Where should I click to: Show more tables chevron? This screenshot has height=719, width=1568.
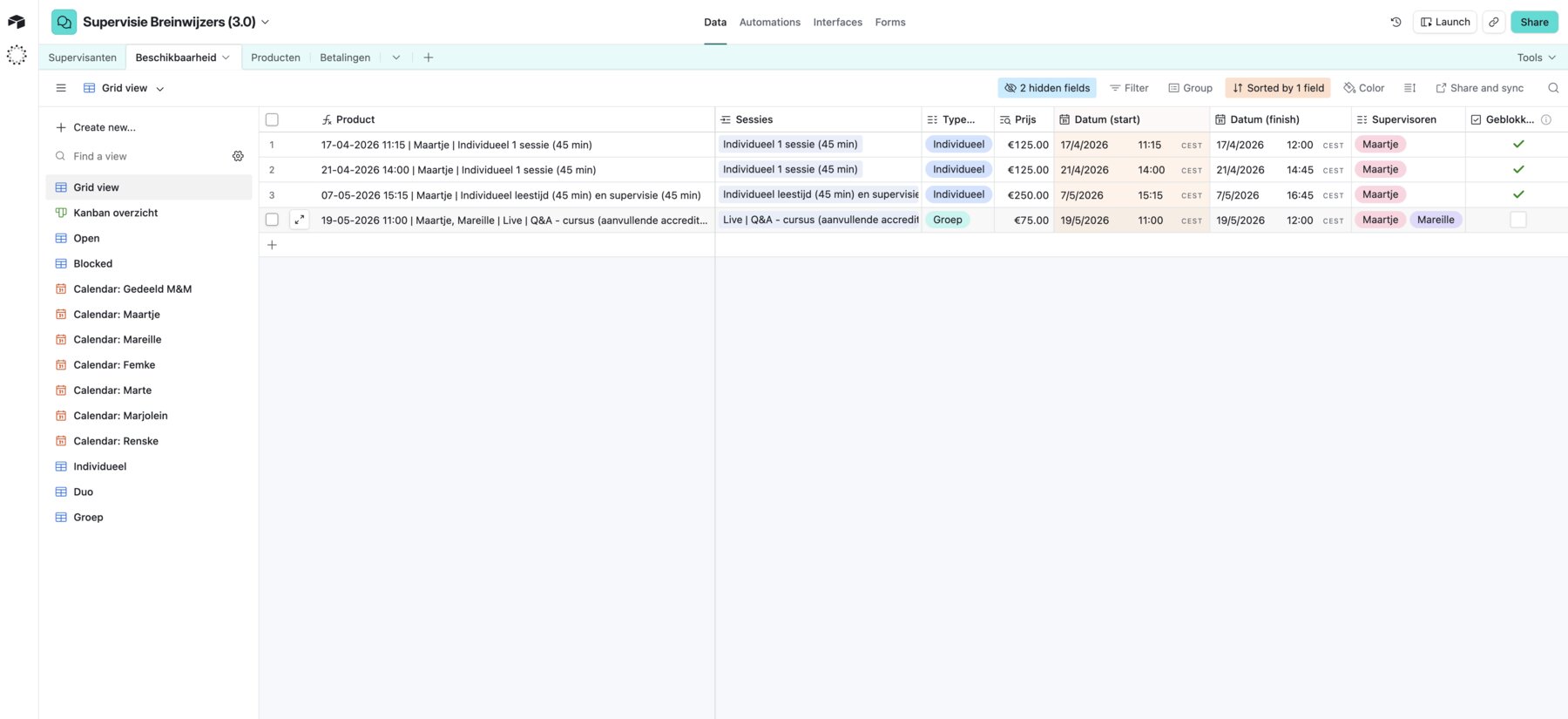point(396,58)
